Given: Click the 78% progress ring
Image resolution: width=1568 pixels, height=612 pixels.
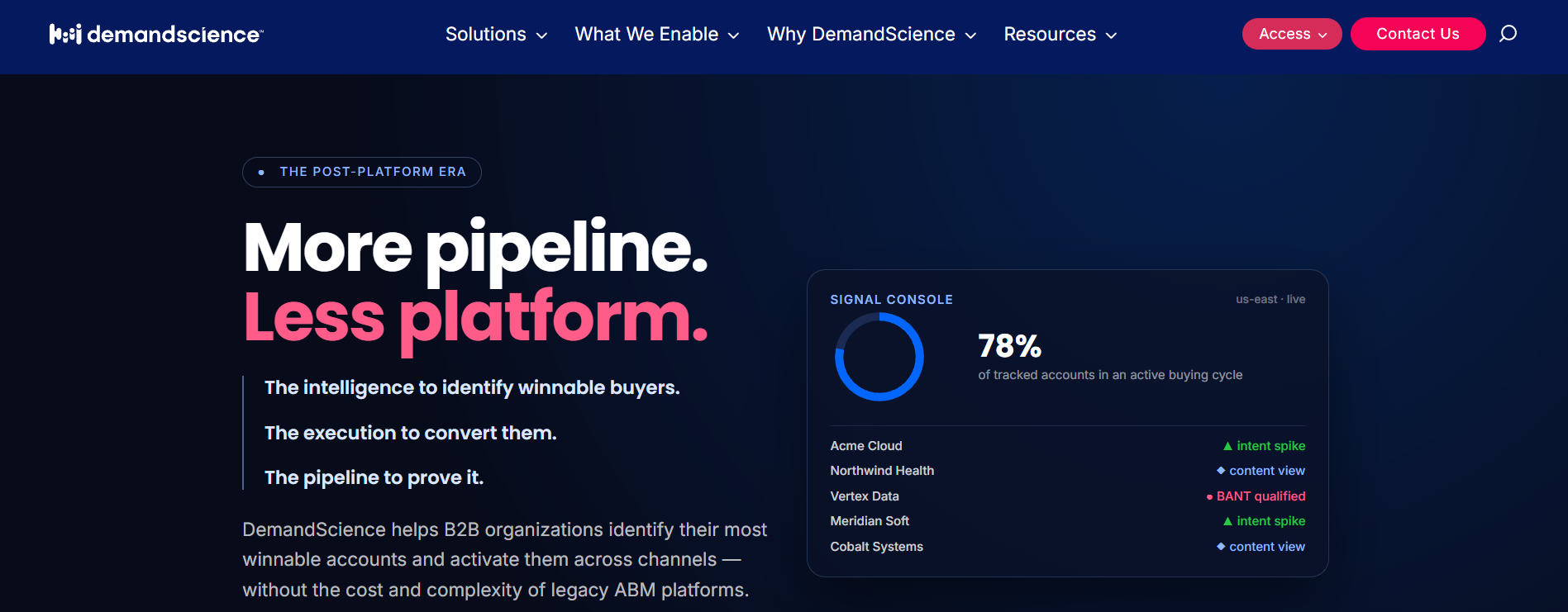Looking at the screenshot, I should [x=879, y=357].
